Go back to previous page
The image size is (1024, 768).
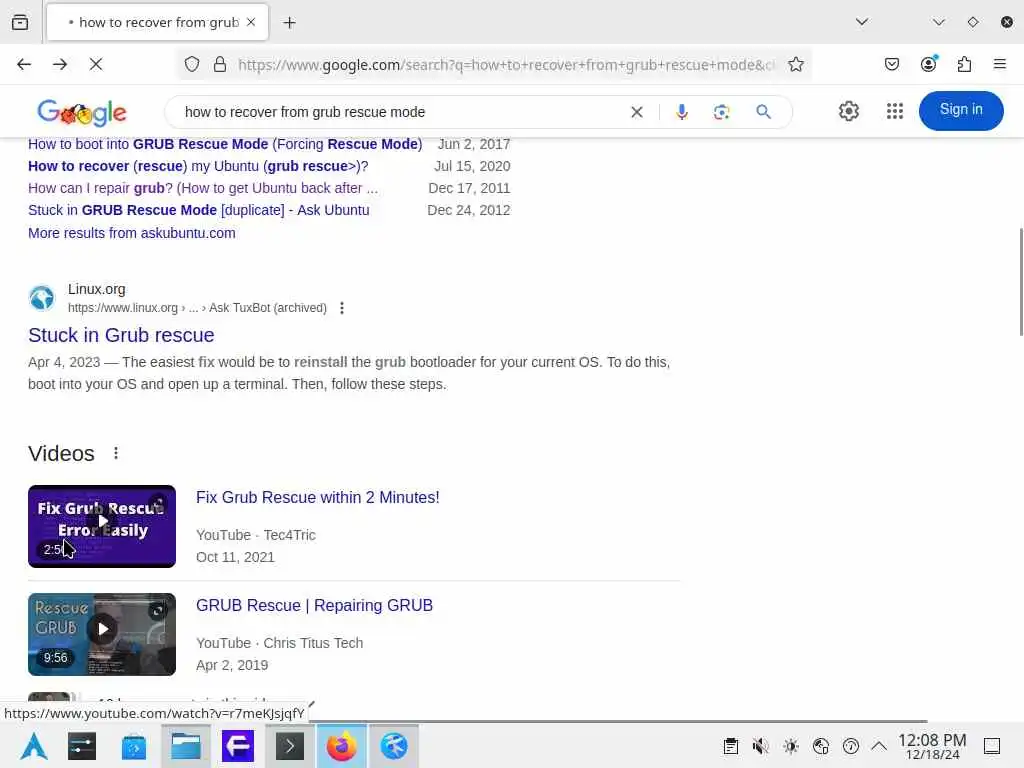coord(24,64)
